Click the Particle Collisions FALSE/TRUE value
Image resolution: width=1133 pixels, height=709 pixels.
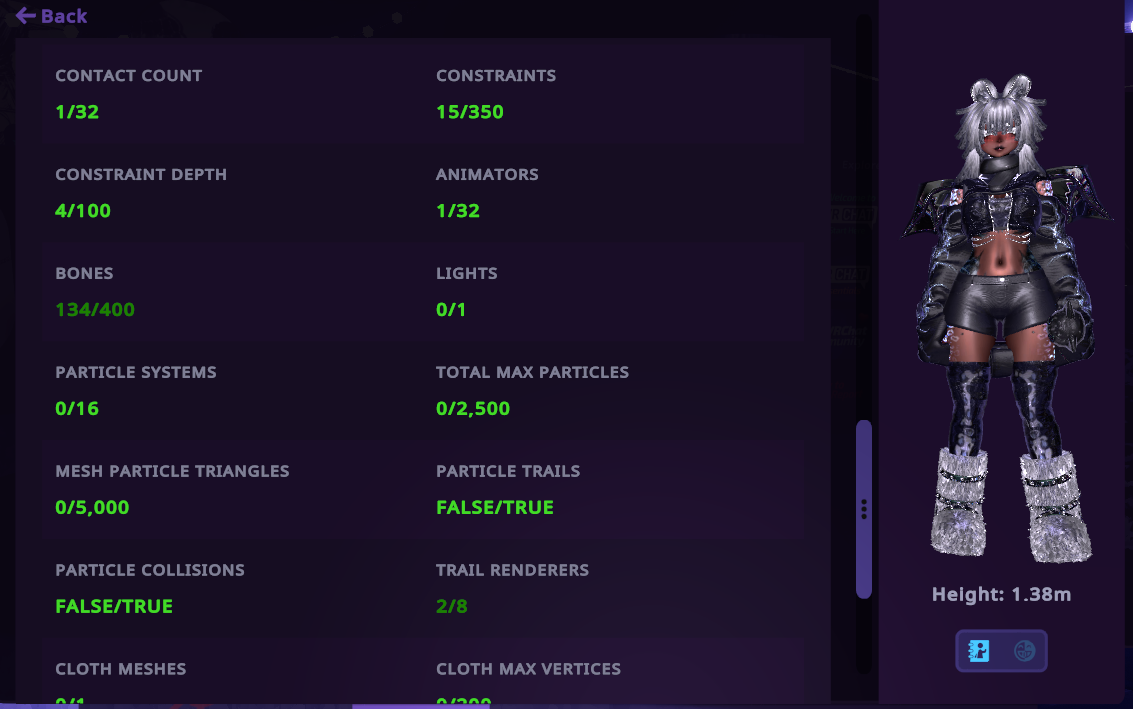pos(114,607)
